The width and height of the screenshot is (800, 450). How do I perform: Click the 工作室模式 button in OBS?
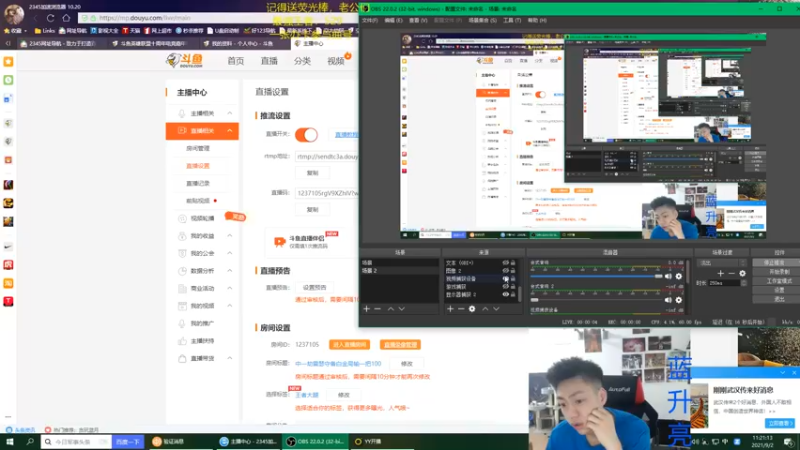click(774, 281)
